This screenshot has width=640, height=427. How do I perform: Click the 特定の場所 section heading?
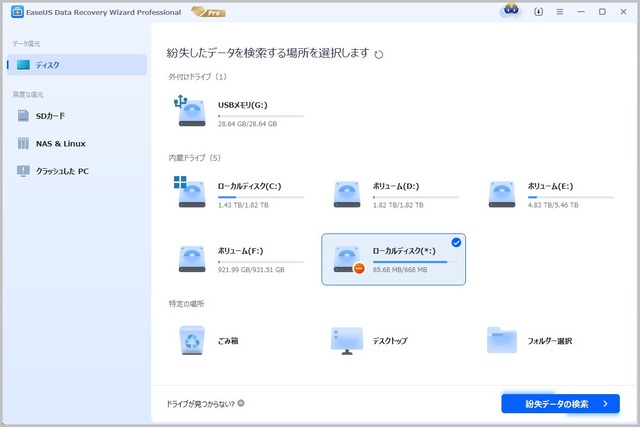click(x=186, y=304)
